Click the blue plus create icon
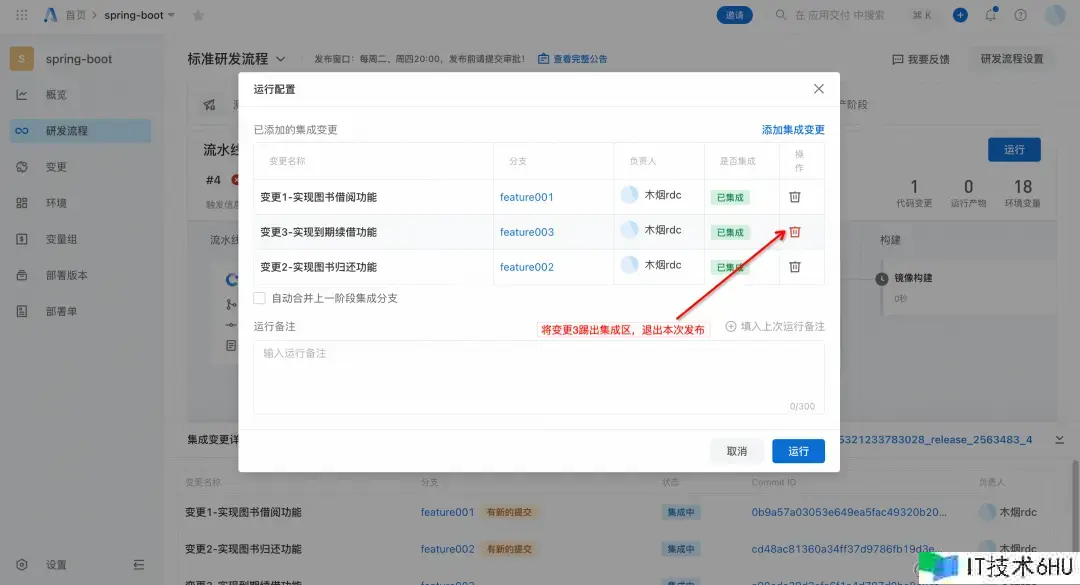Screen dimensions: 1080x585 pos(960,15)
